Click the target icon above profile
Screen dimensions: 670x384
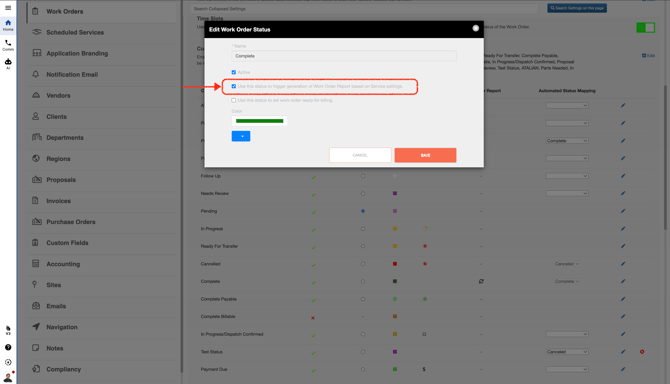(x=8, y=362)
